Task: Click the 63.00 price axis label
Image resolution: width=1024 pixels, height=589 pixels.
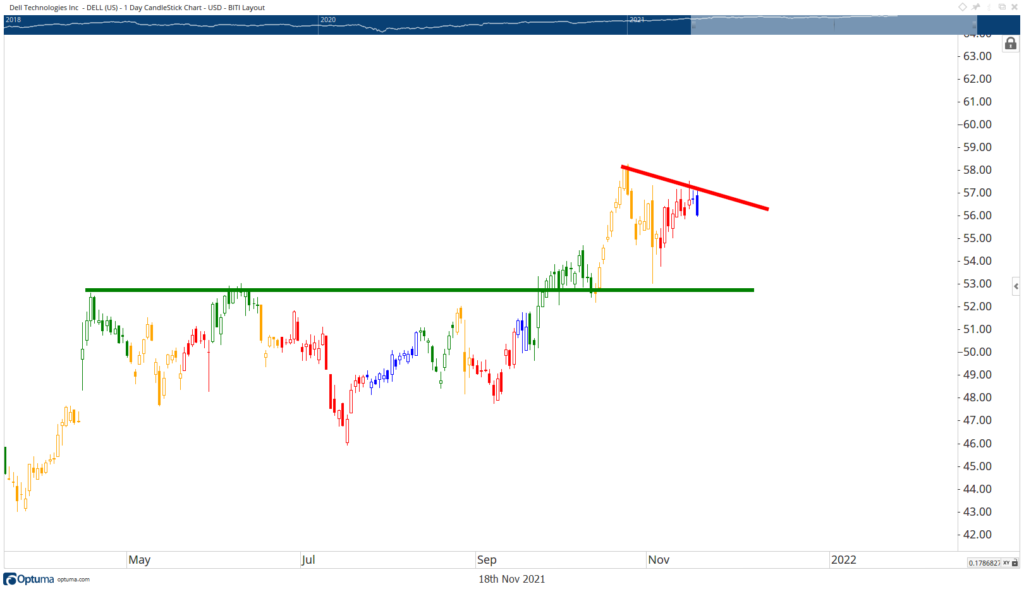Action: pos(977,56)
